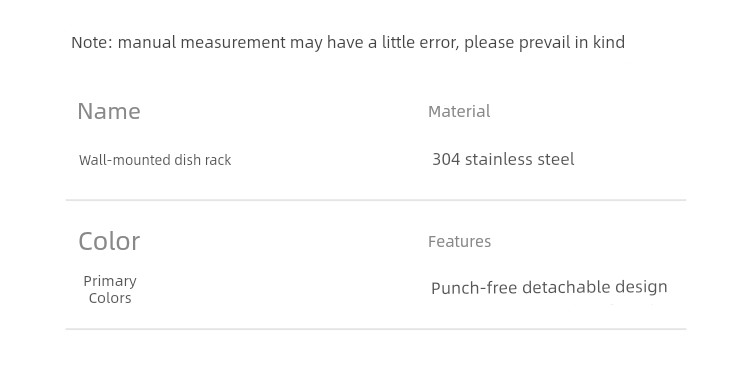Click the phrase "manual measurement" in the note
Image resolution: width=750 pixels, height=385 pixels.
click(201, 43)
